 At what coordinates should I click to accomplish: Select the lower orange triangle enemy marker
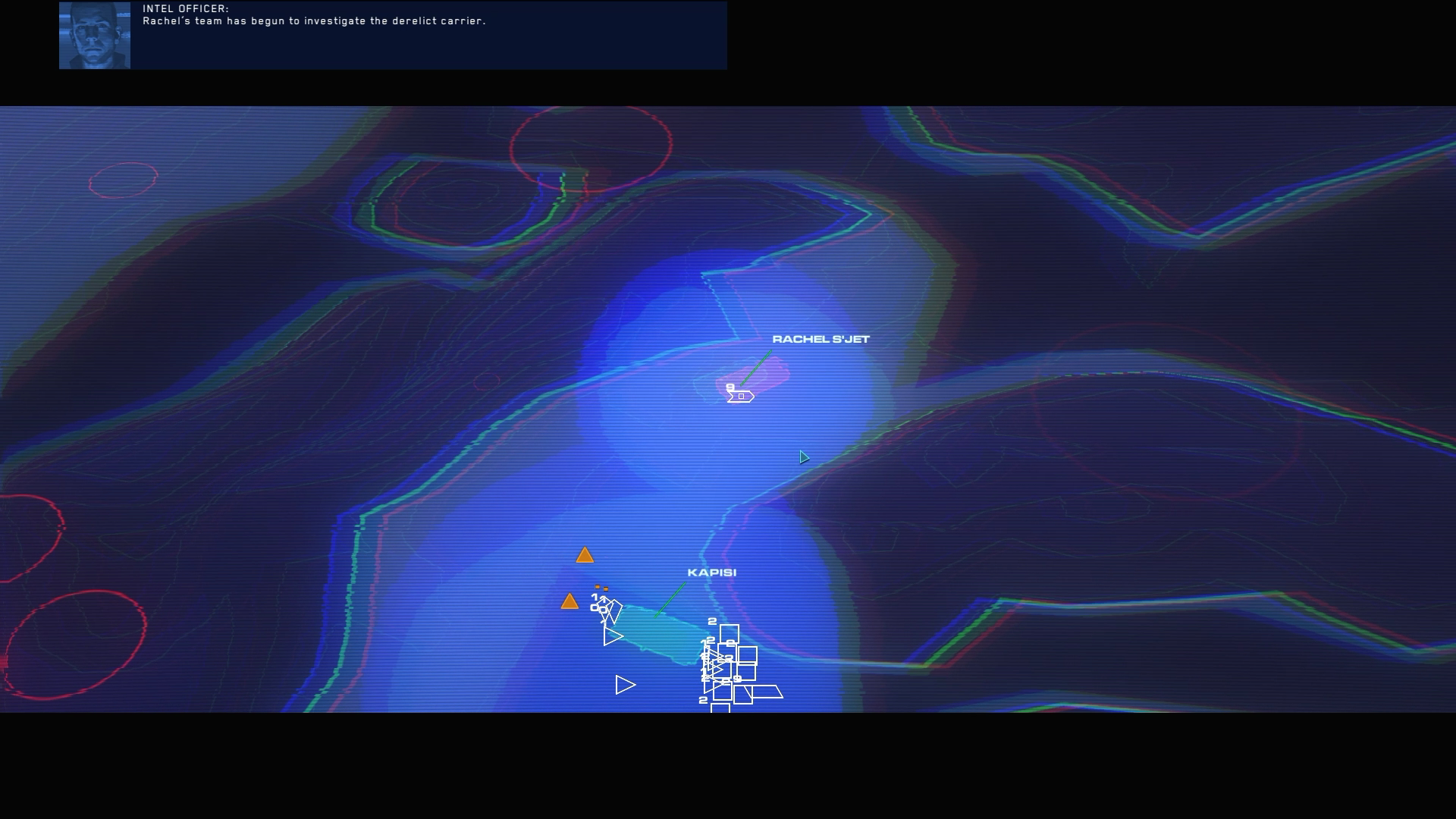point(570,602)
